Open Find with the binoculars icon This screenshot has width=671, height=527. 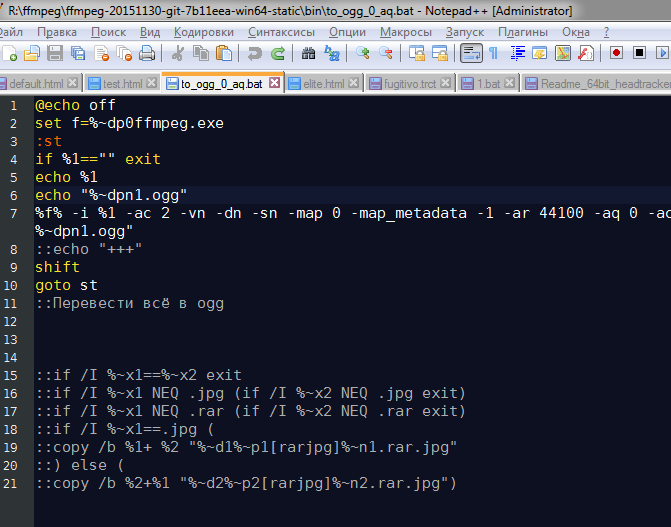(x=308, y=54)
